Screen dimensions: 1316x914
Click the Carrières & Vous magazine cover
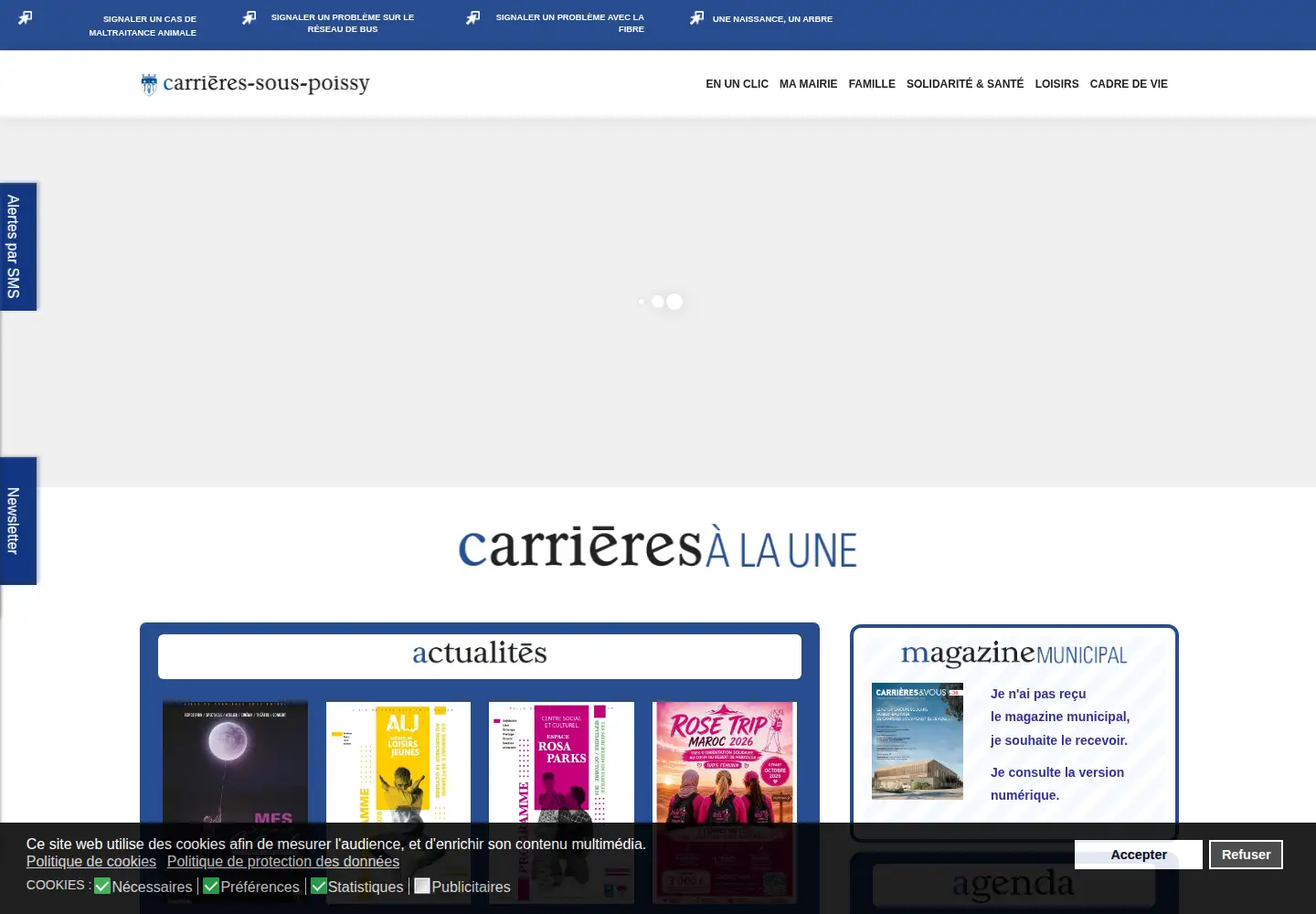point(918,741)
